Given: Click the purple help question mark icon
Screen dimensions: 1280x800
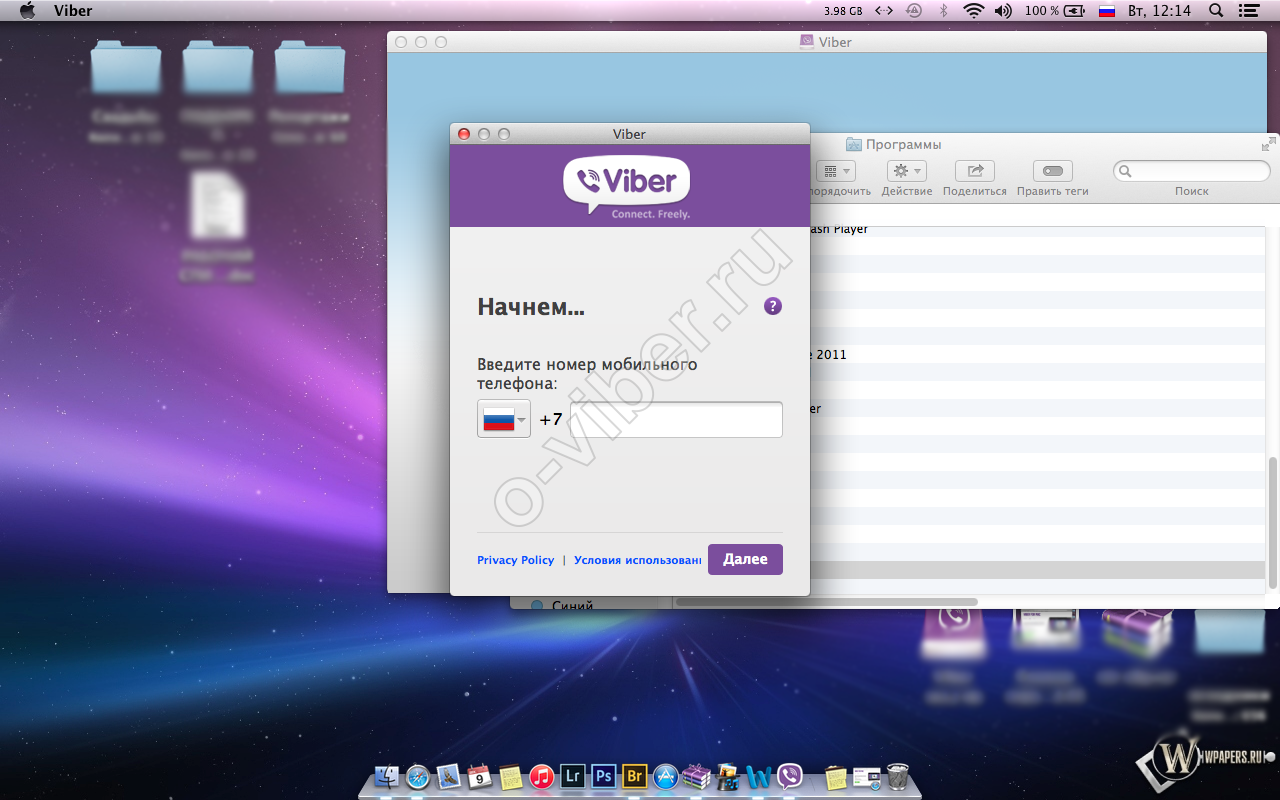Looking at the screenshot, I should [772, 306].
